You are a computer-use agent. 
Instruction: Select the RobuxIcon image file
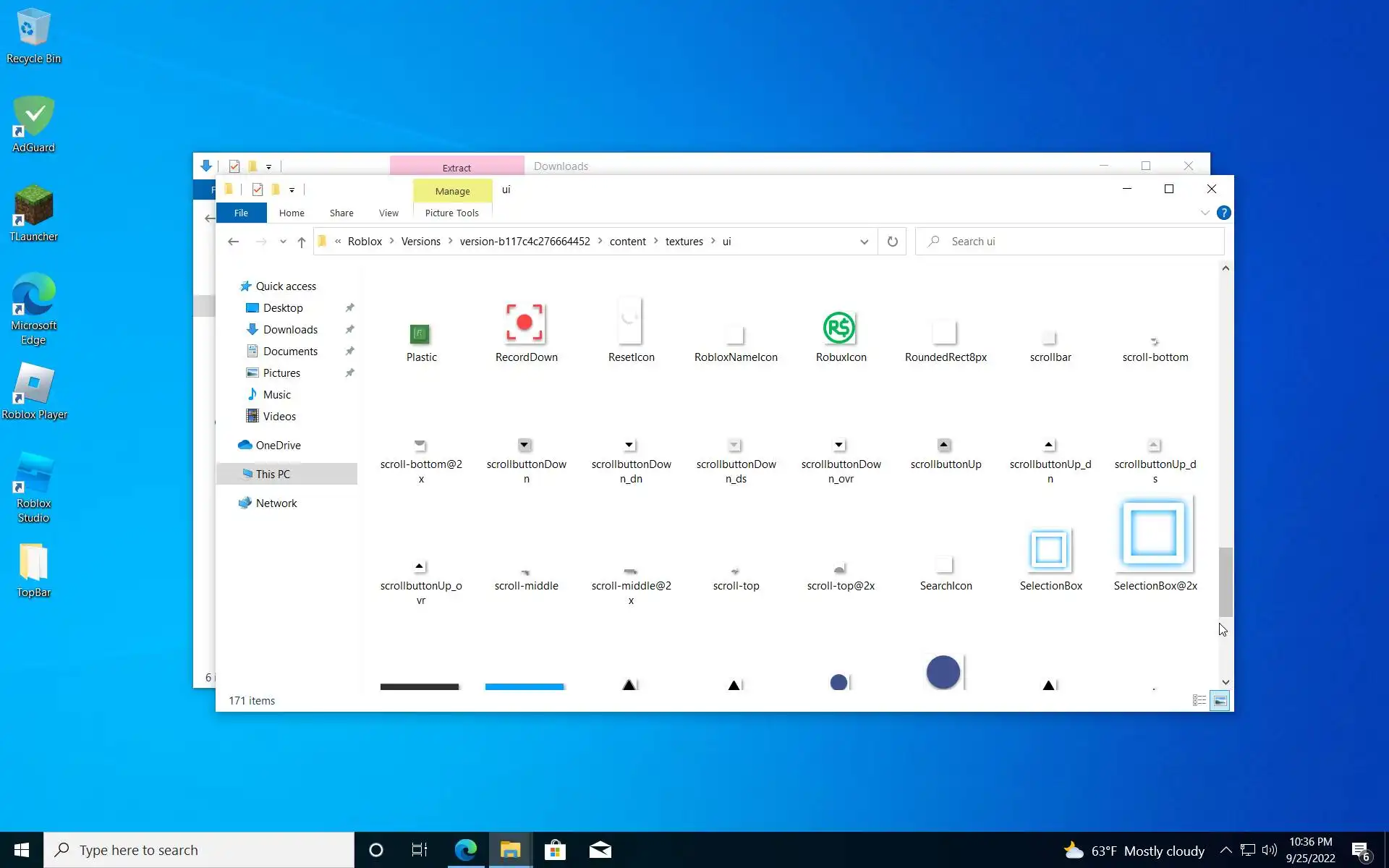pyautogui.click(x=839, y=329)
